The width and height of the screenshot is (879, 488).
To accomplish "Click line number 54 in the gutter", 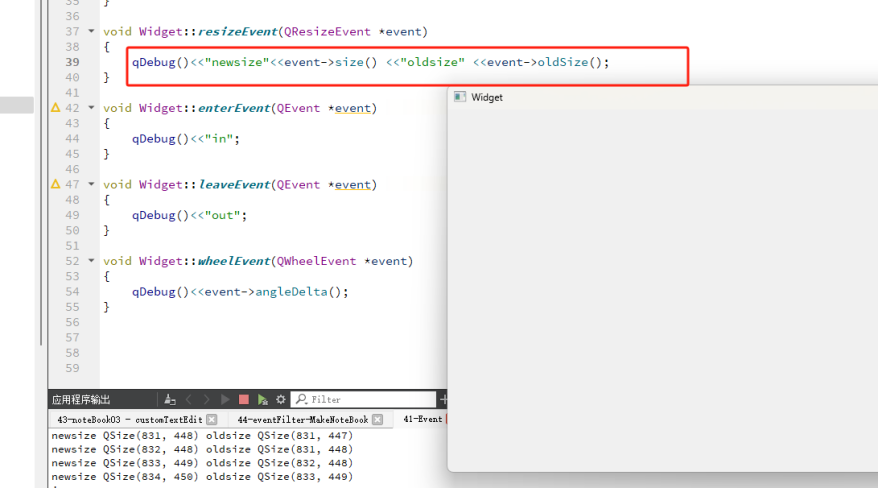I will (x=72, y=291).
